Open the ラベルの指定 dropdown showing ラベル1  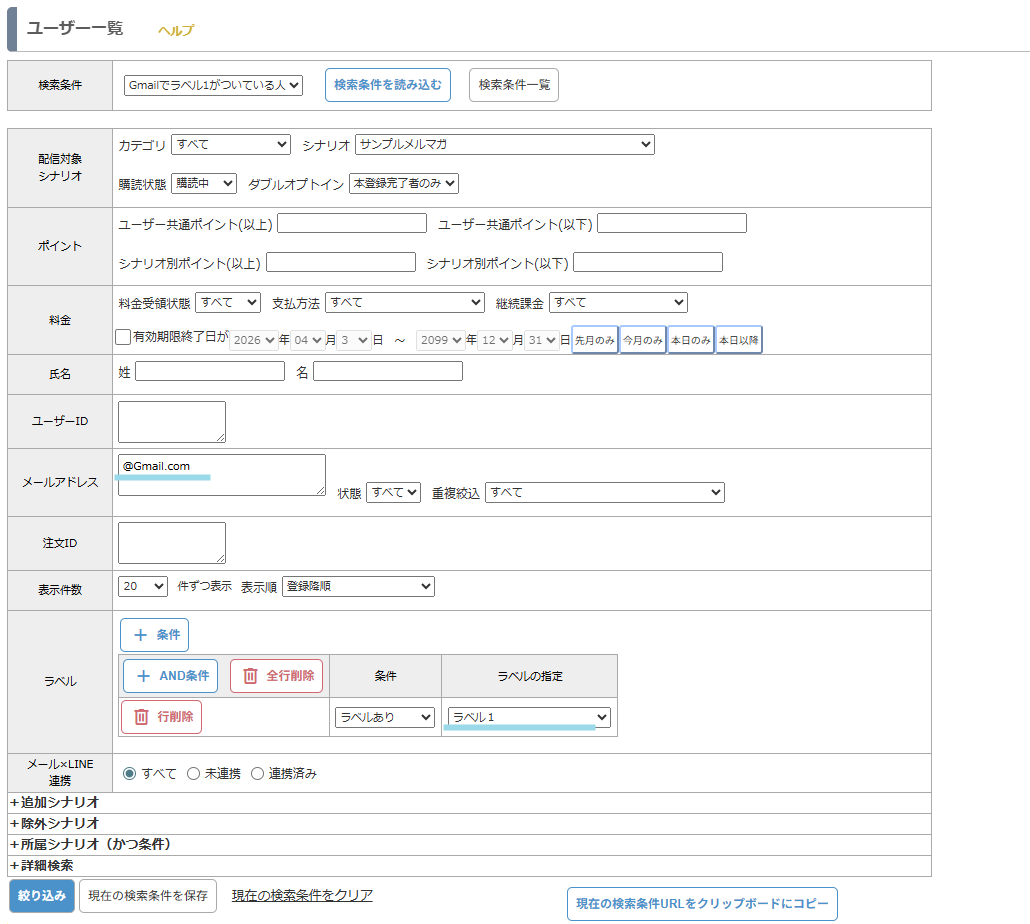529,717
